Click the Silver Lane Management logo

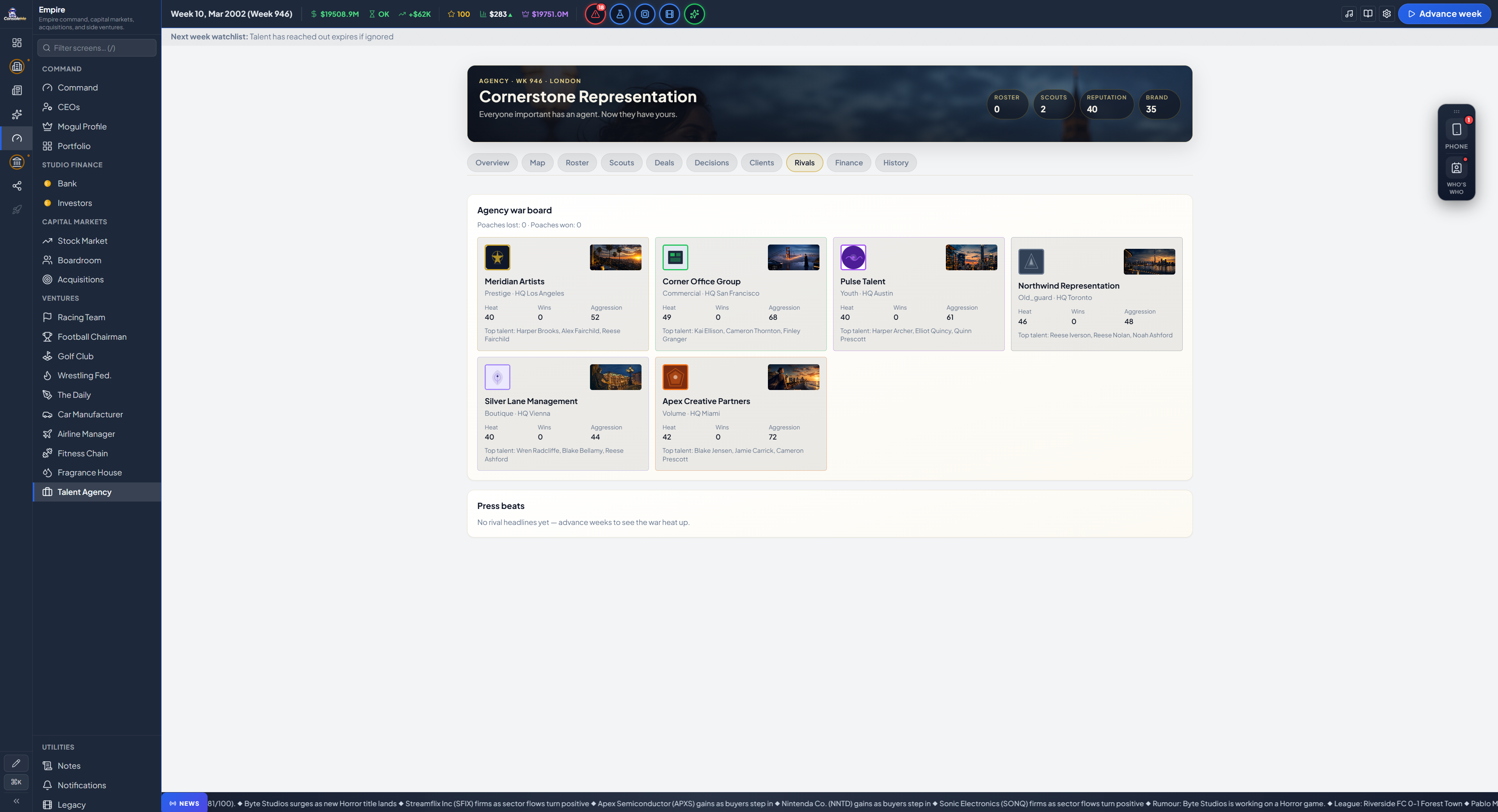point(497,377)
